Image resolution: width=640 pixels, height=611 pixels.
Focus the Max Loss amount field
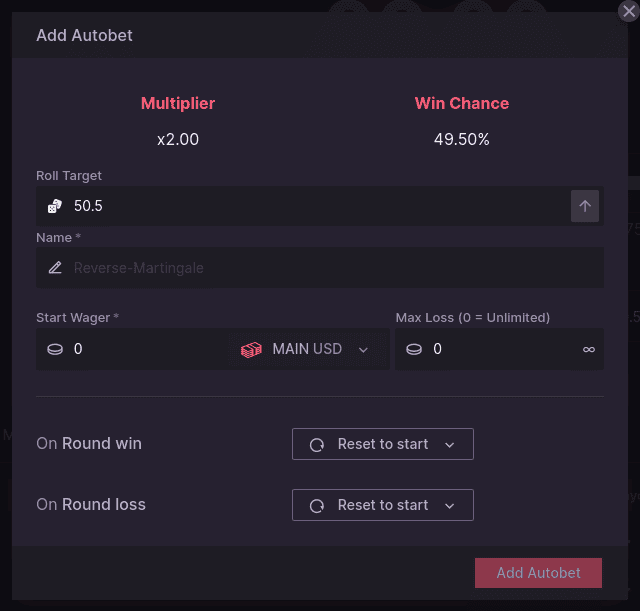tap(499, 349)
